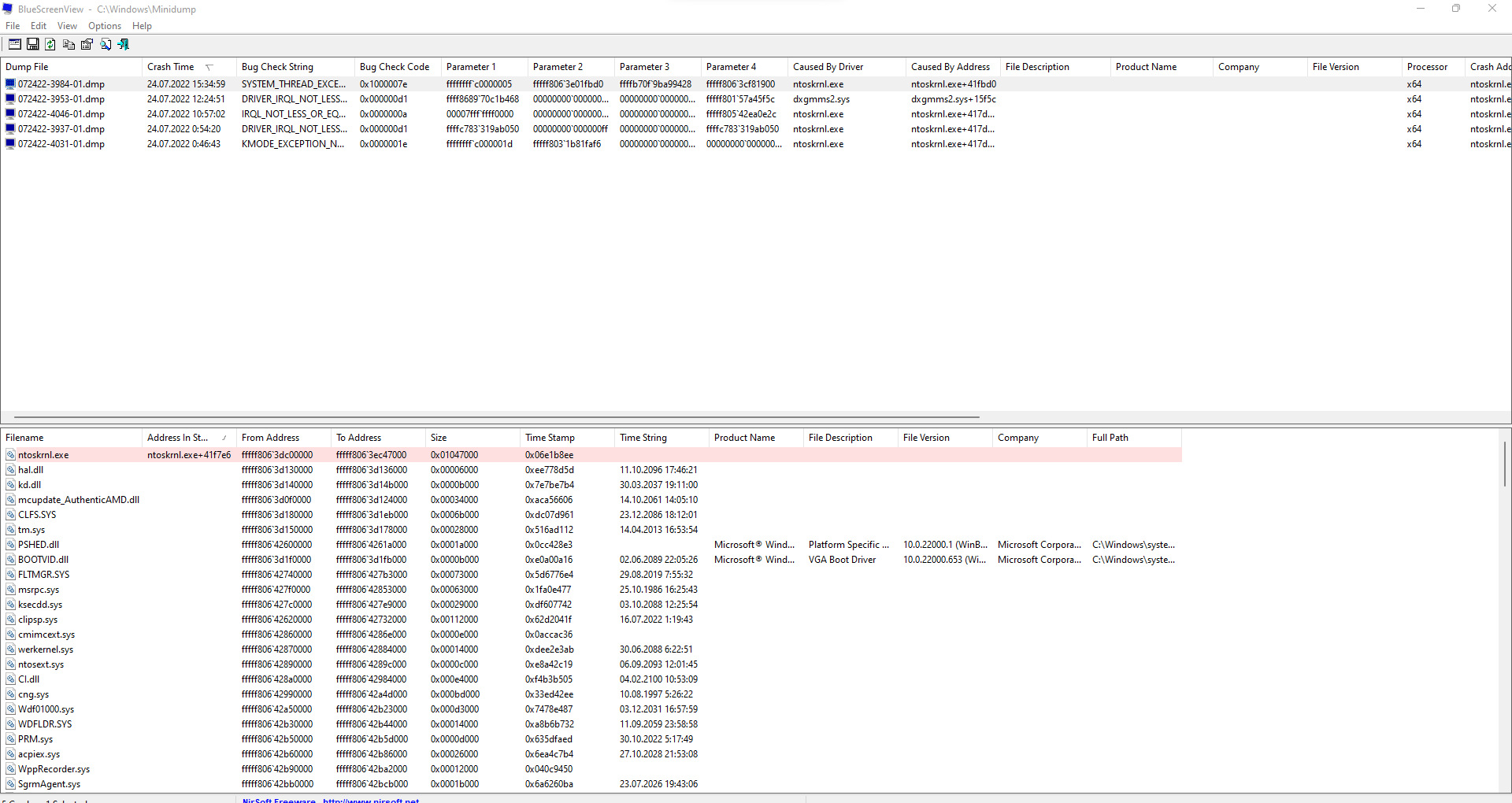1512x803 pixels.
Task: Click the PSHED.dll file icon
Action: click(10, 544)
